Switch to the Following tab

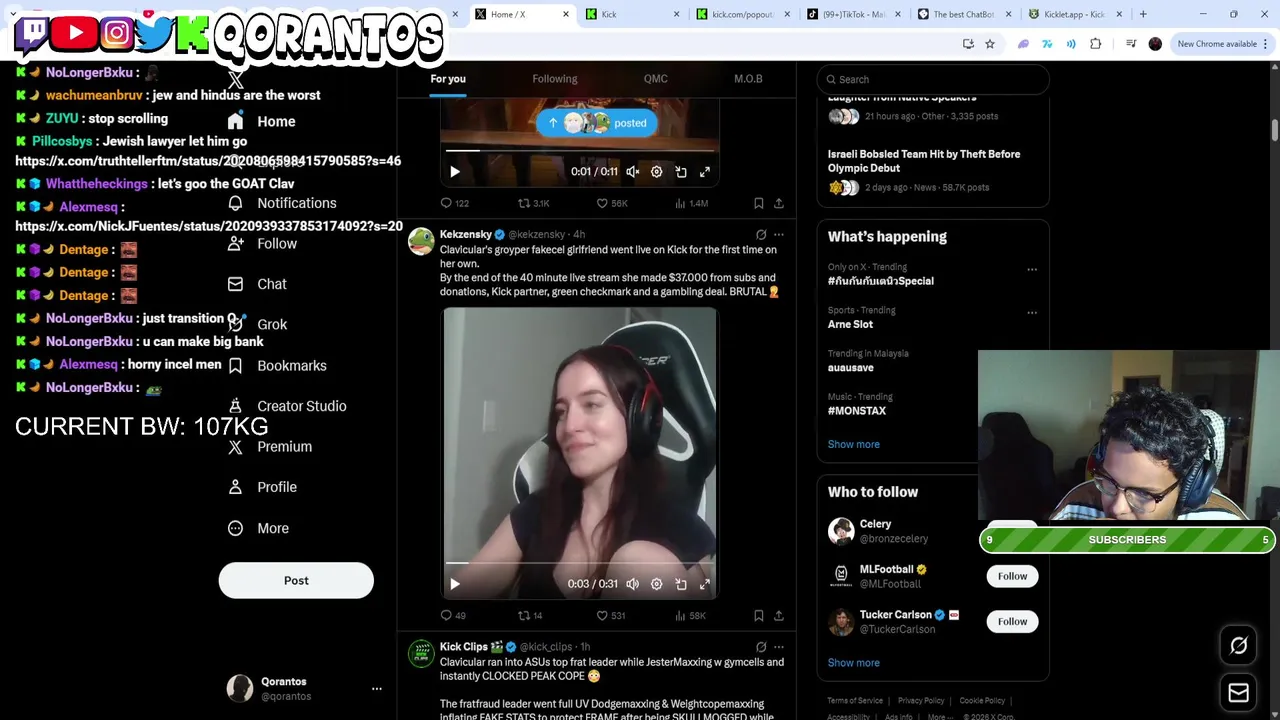(555, 79)
